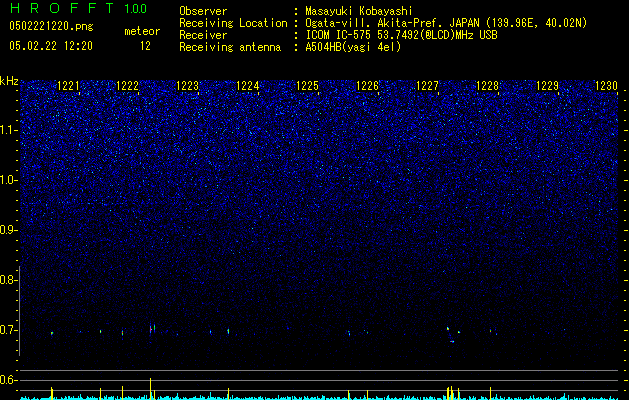Select the file name 0502221220.png
The height and width of the screenshot is (400, 629).
tap(51, 26)
